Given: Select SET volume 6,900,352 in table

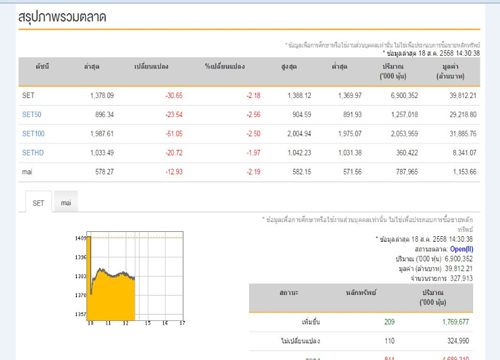Looking at the screenshot, I should click(x=404, y=96).
